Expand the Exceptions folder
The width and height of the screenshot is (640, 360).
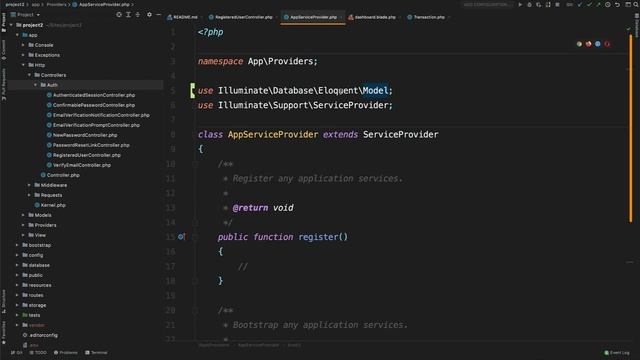point(23,55)
